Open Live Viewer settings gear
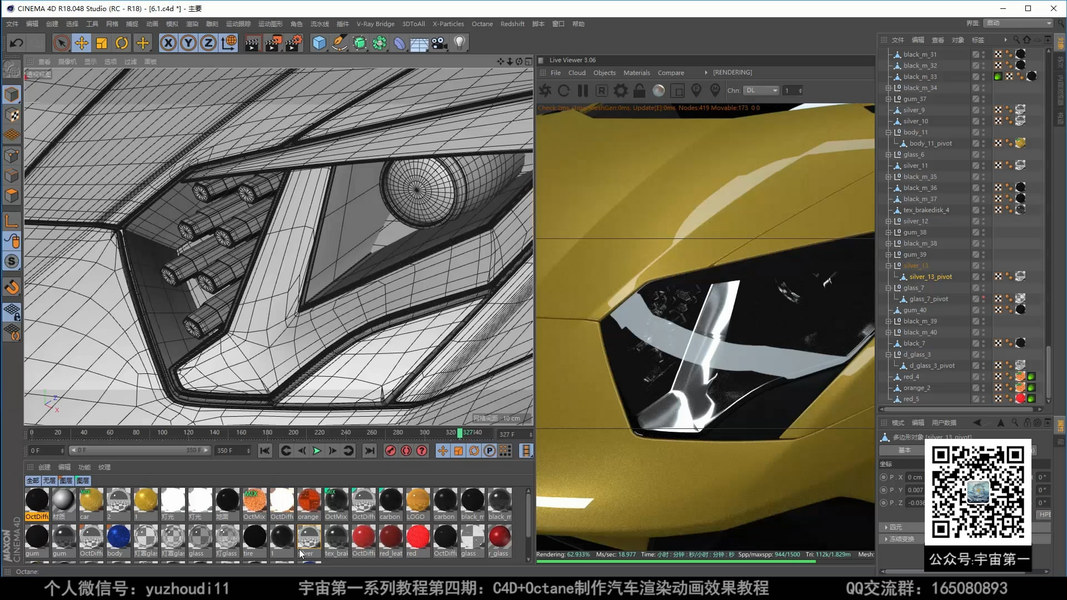This screenshot has height=600, width=1067. point(620,91)
